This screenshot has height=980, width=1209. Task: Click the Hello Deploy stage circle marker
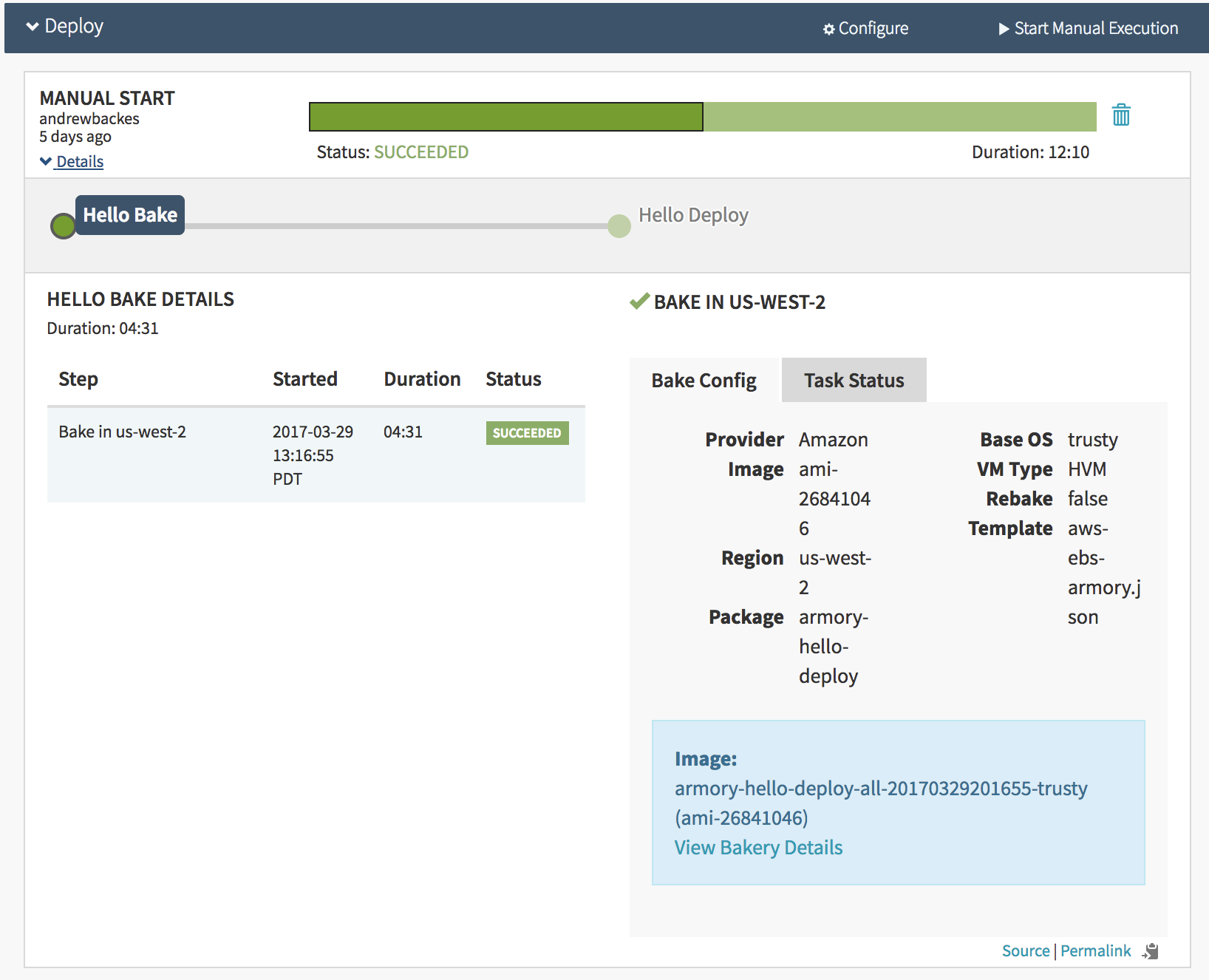[619, 226]
